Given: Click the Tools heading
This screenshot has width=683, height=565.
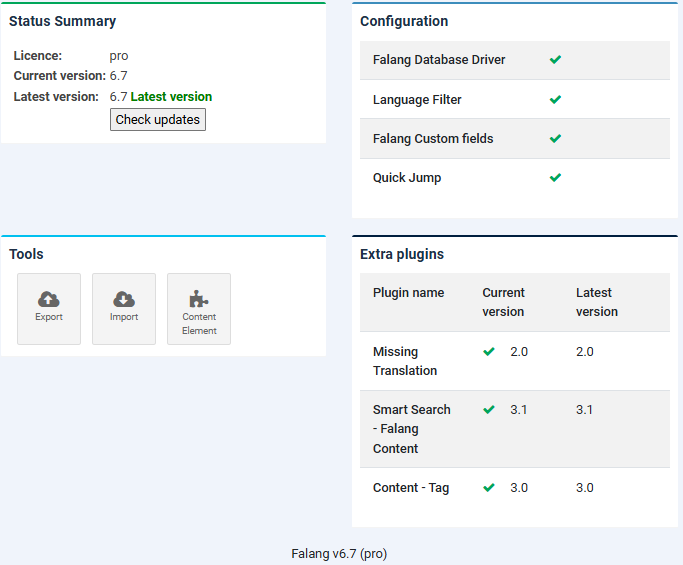Looking at the screenshot, I should (26, 254).
